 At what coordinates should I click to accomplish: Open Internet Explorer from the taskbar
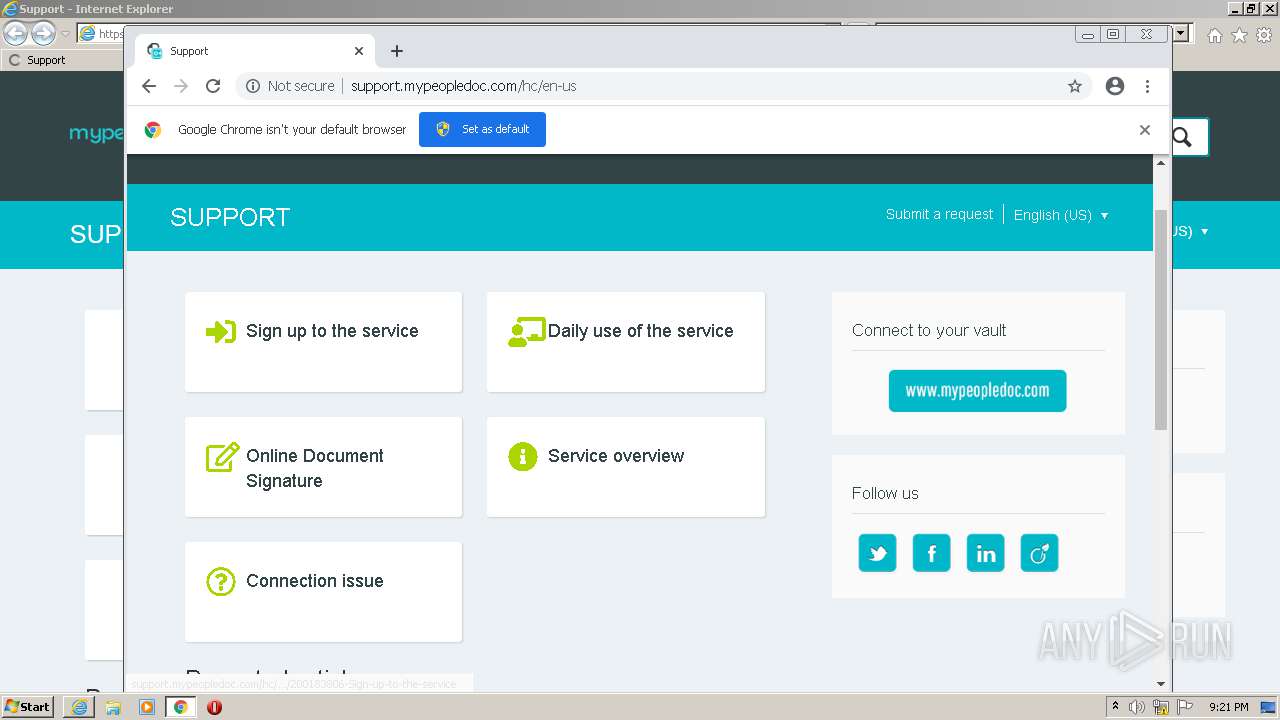tap(79, 707)
